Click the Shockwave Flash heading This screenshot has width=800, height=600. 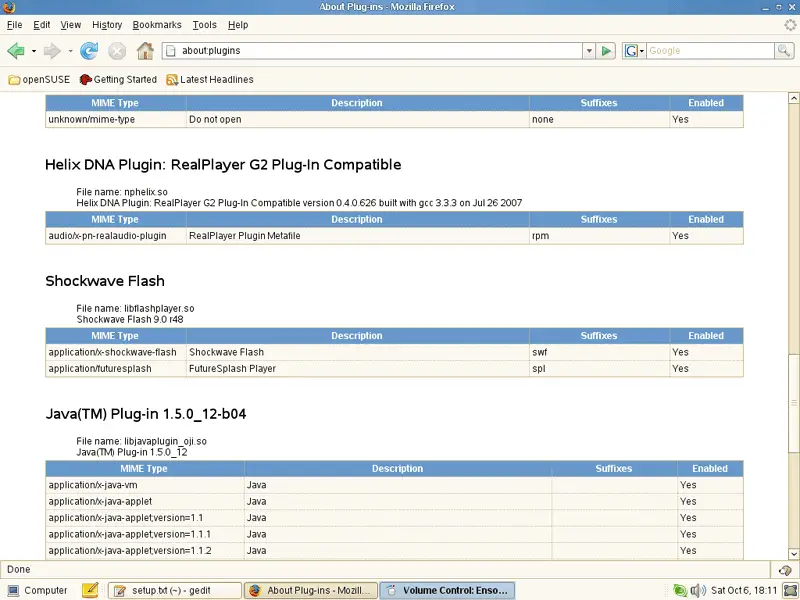105,281
